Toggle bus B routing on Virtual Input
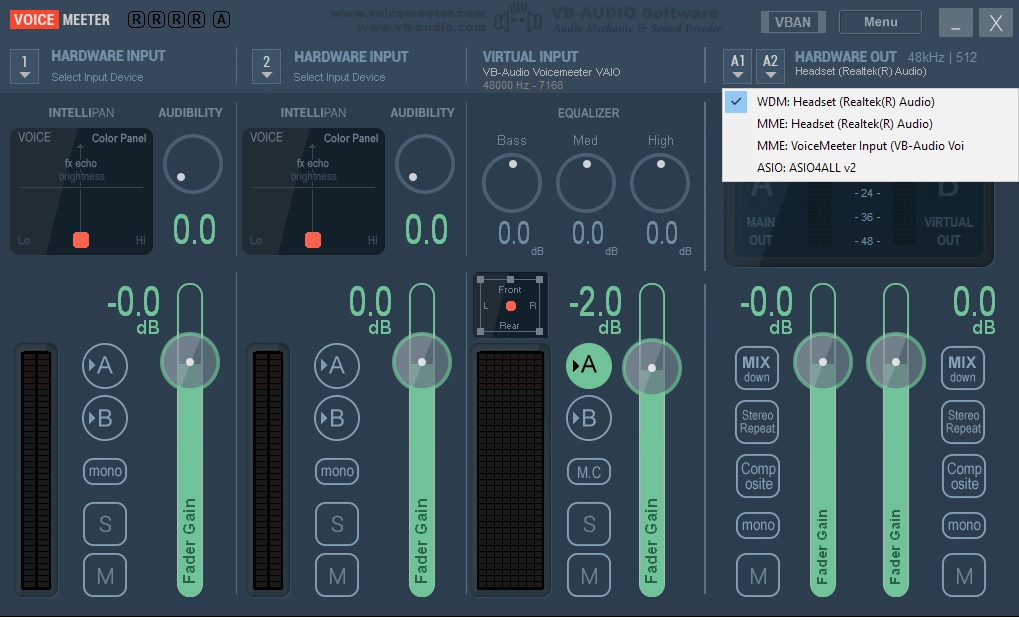Image resolution: width=1019 pixels, height=620 pixels. [x=589, y=418]
